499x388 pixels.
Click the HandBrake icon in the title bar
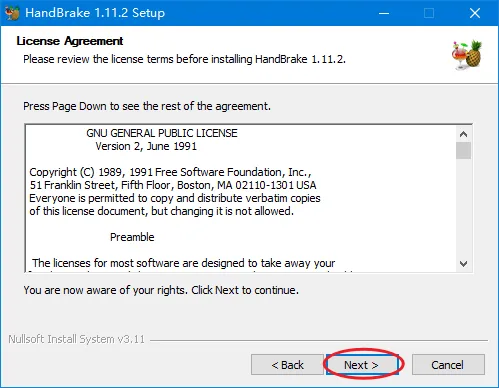(12, 13)
